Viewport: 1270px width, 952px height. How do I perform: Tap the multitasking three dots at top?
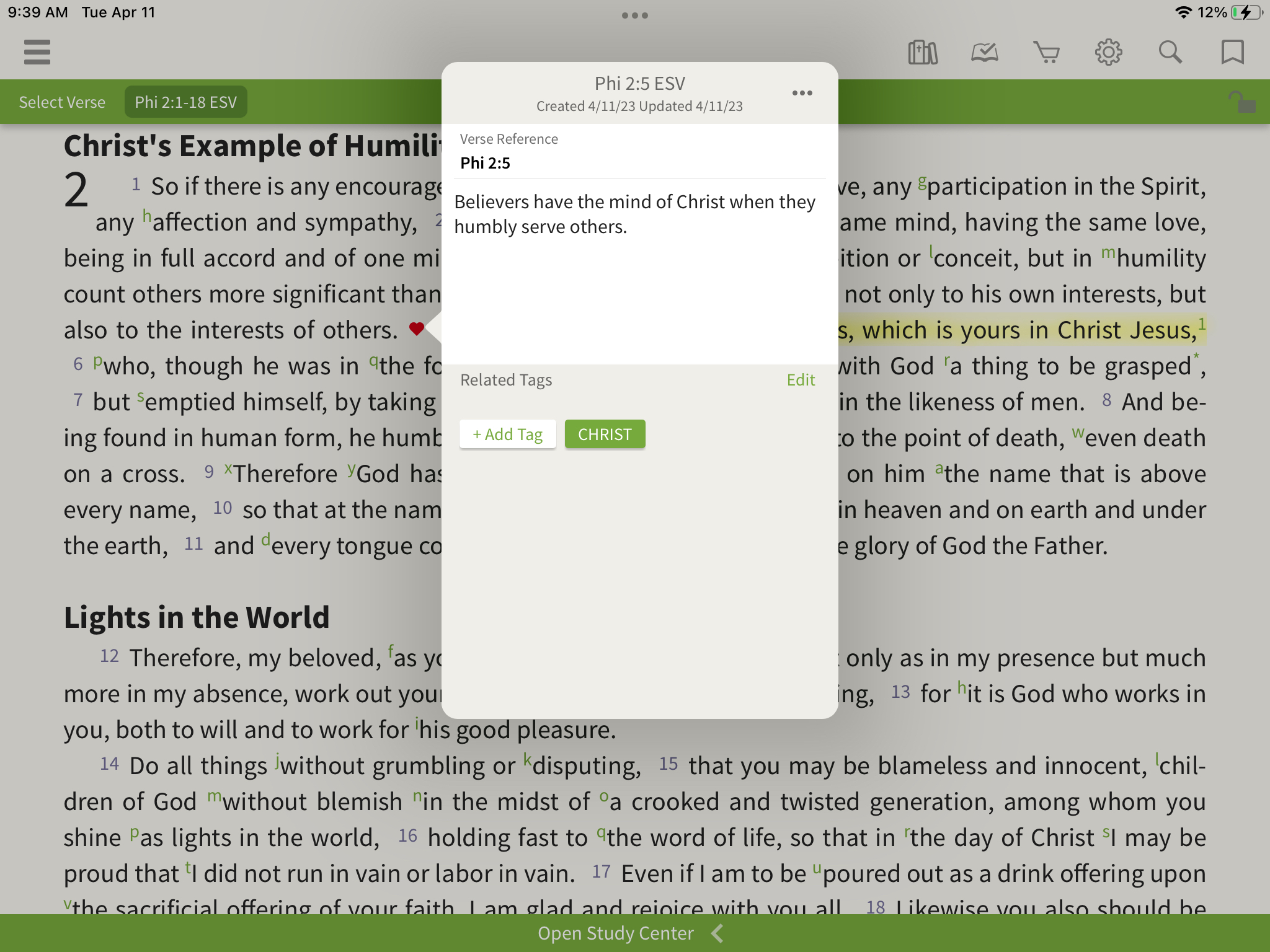pyautogui.click(x=634, y=15)
